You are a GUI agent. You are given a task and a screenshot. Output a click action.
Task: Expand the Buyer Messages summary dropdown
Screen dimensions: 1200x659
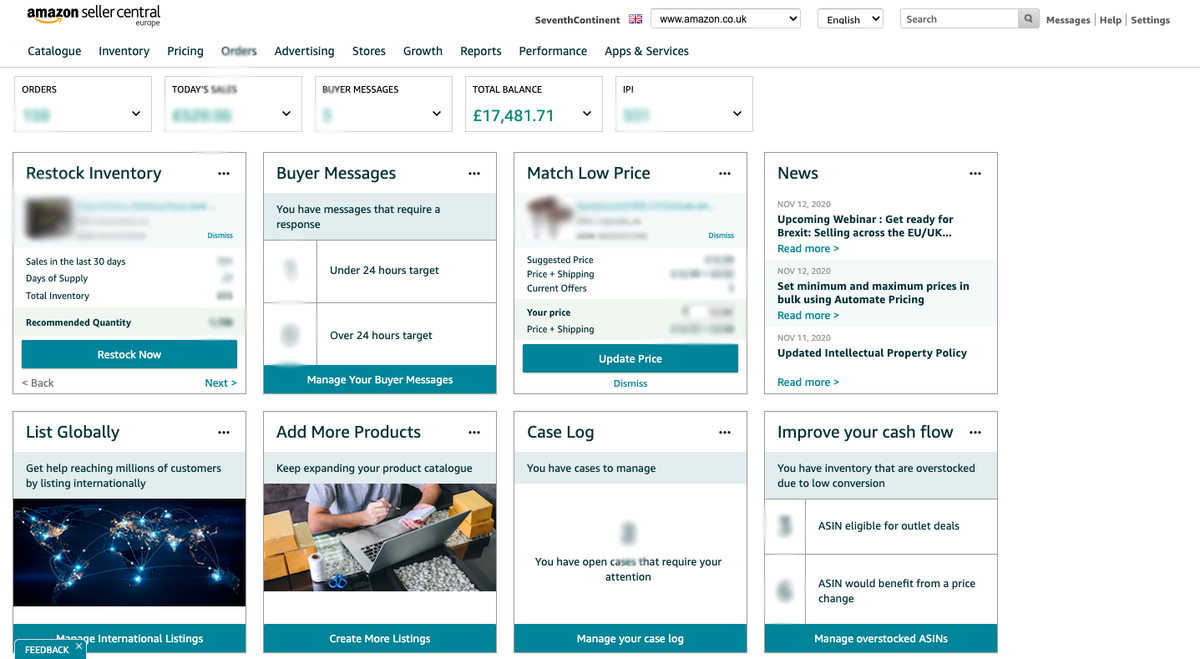(436, 114)
